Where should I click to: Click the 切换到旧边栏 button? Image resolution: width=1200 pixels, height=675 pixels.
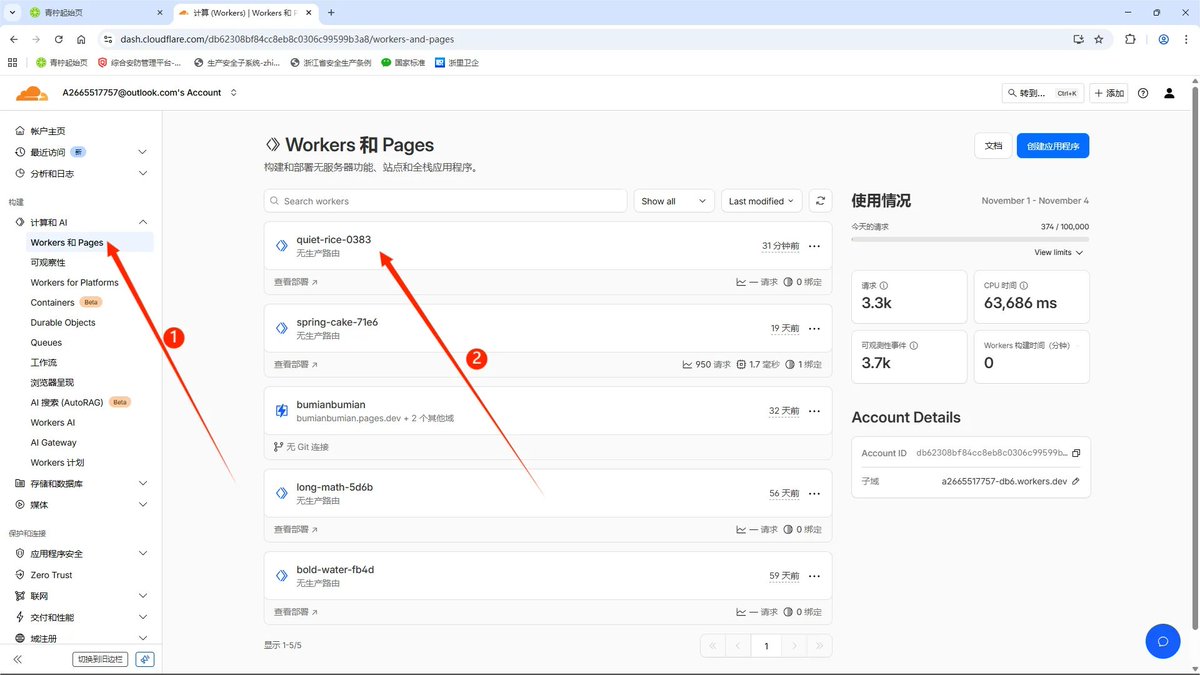[x=100, y=659]
